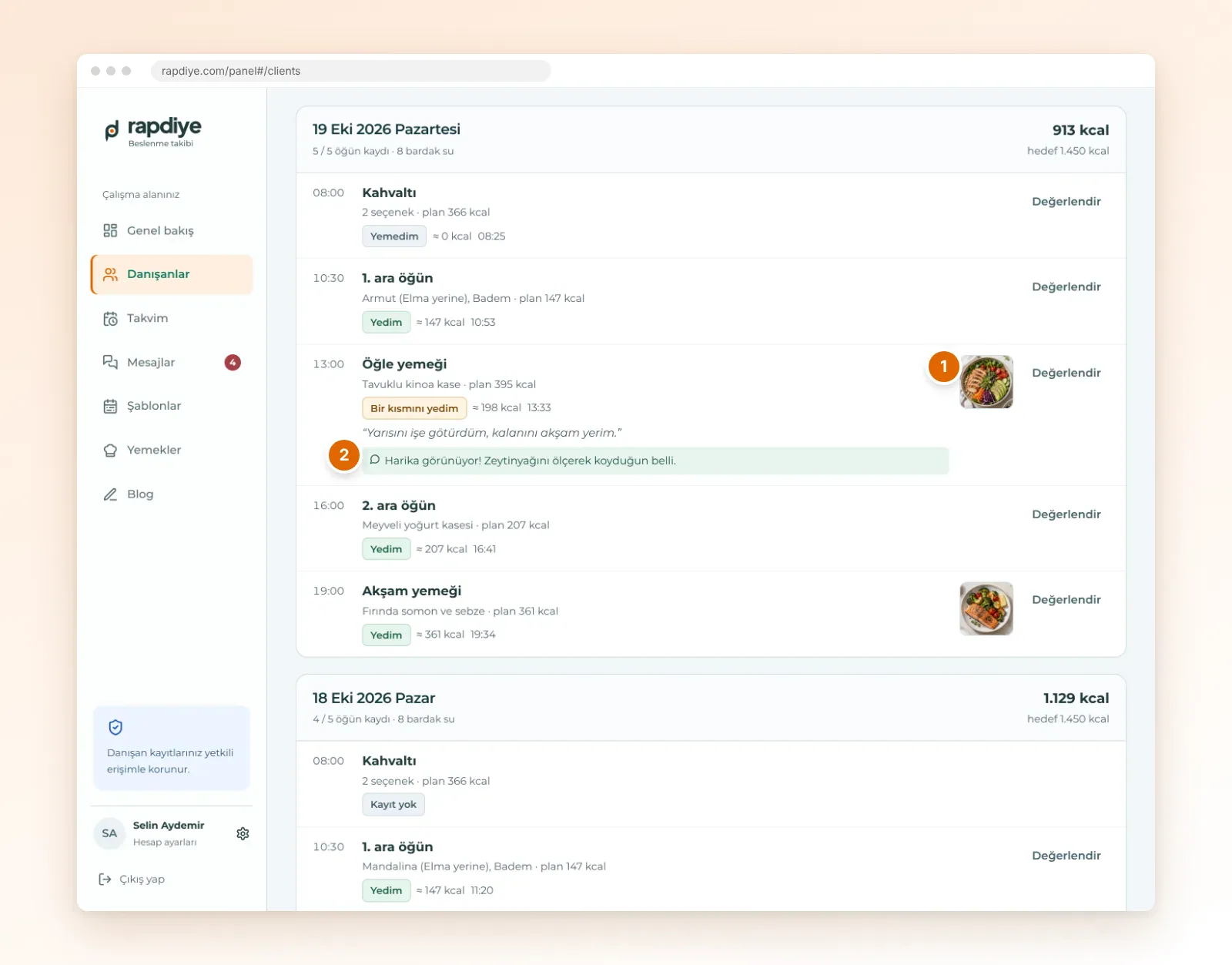This screenshot has height=965, width=1232.
Task: Click the Yemekler chef hat icon
Action: point(110,450)
